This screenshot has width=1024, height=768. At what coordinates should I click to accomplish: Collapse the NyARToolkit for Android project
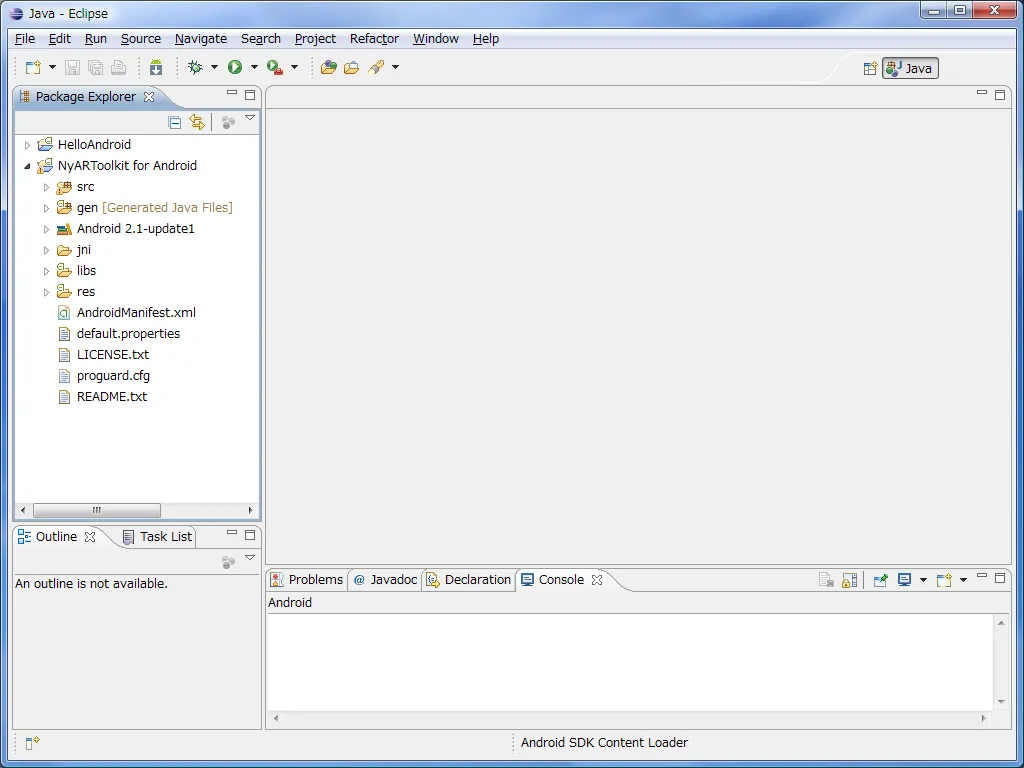[27, 166]
